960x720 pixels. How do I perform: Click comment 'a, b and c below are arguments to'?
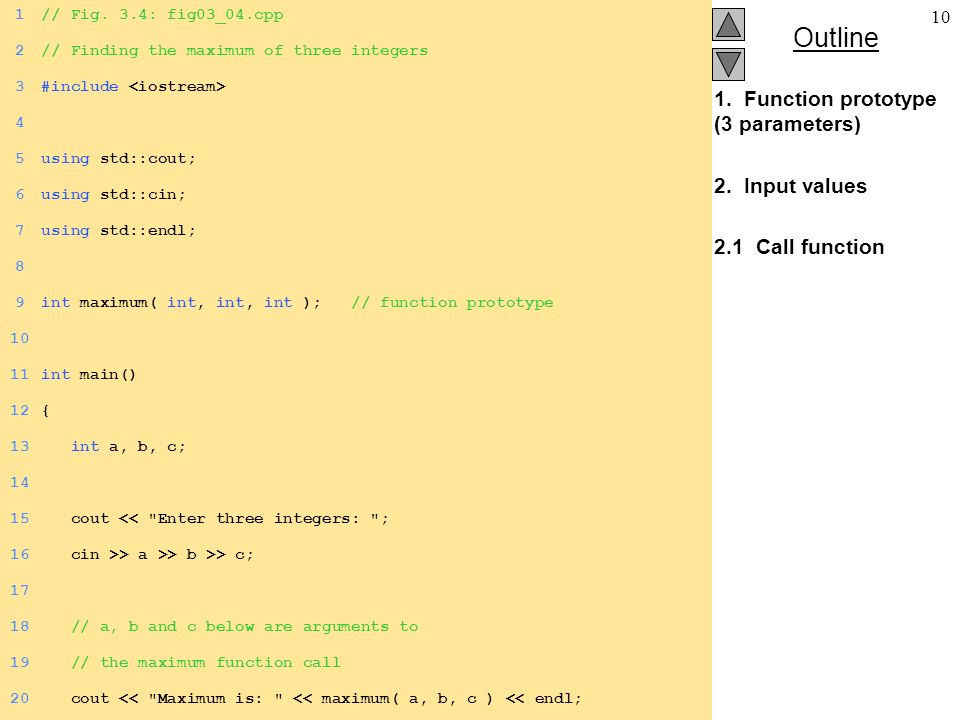pyautogui.click(x=245, y=626)
